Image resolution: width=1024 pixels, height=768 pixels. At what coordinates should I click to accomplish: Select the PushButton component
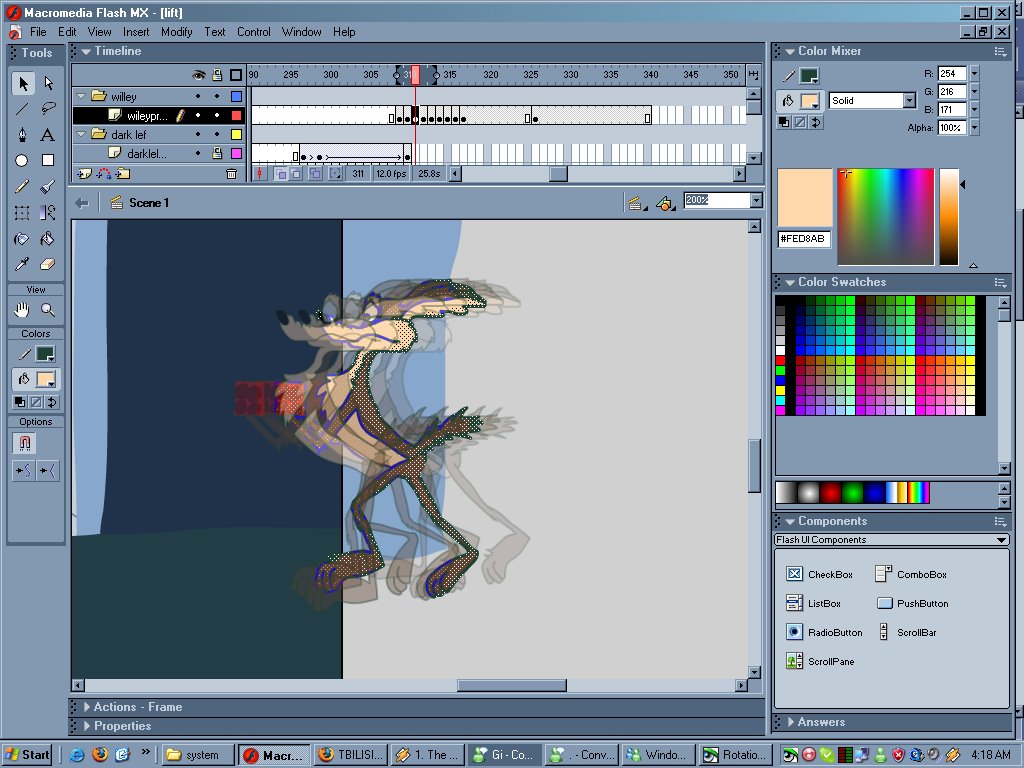click(912, 603)
